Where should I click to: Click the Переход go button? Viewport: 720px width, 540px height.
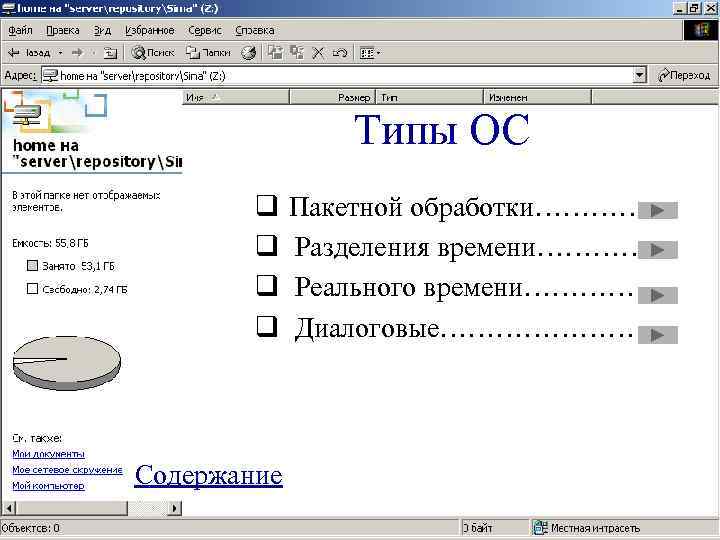(x=684, y=75)
